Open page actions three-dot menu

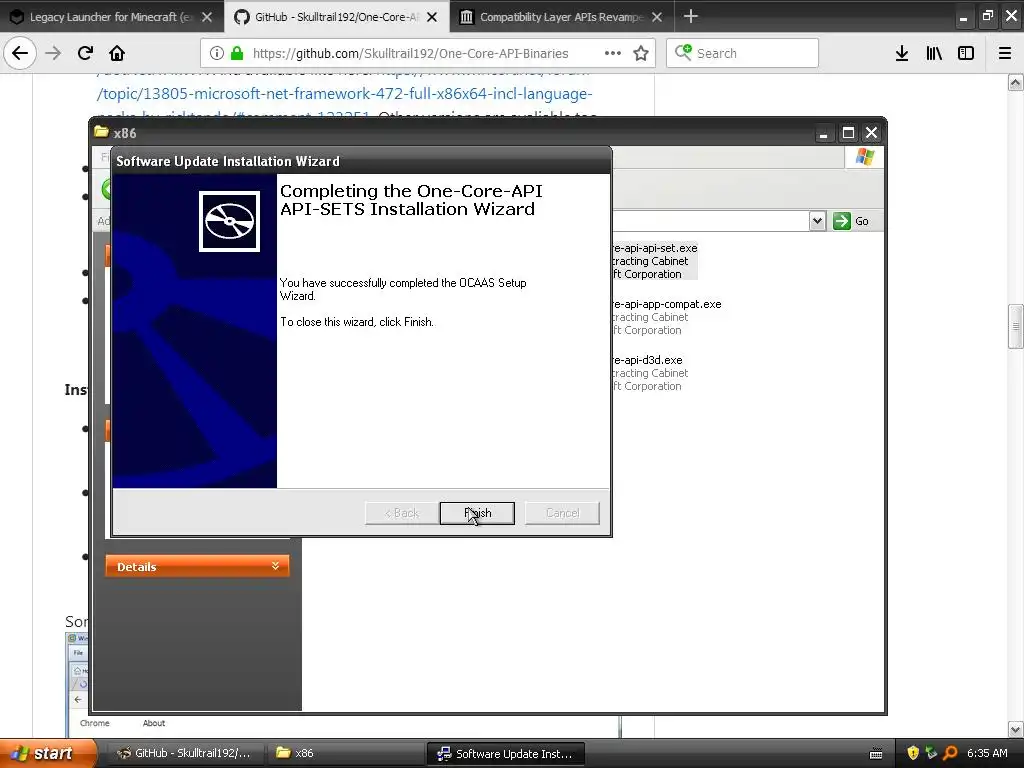(613, 53)
